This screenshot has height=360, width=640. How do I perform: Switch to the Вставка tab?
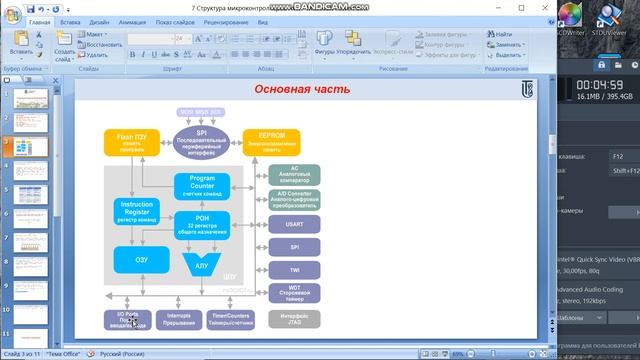pos(70,22)
